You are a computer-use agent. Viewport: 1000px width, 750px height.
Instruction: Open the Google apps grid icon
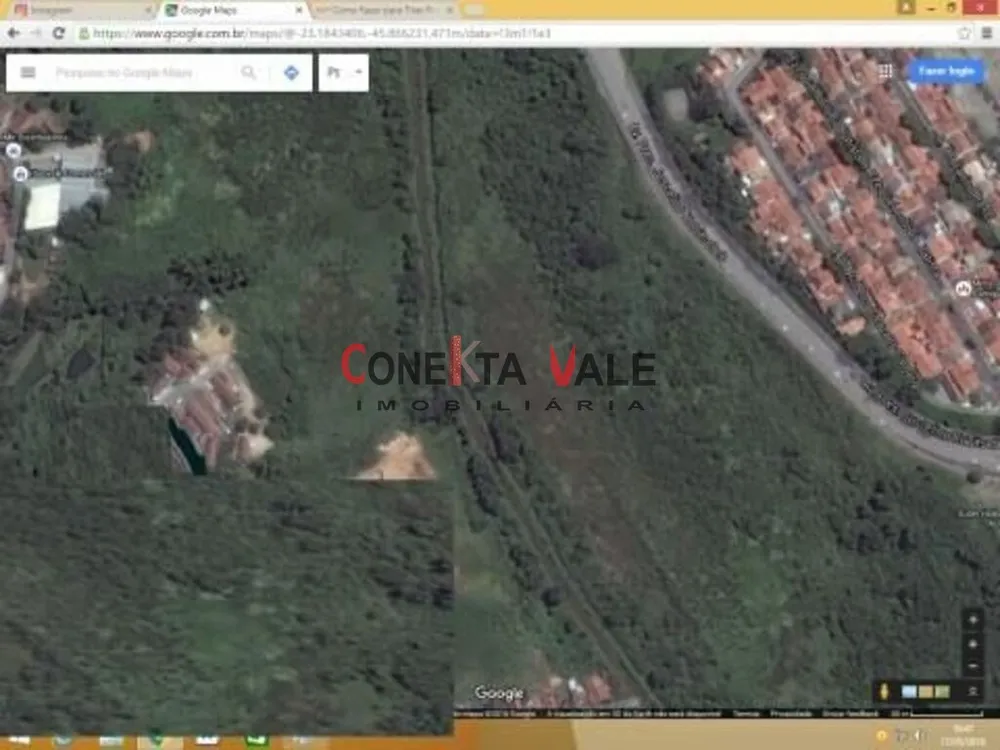885,71
